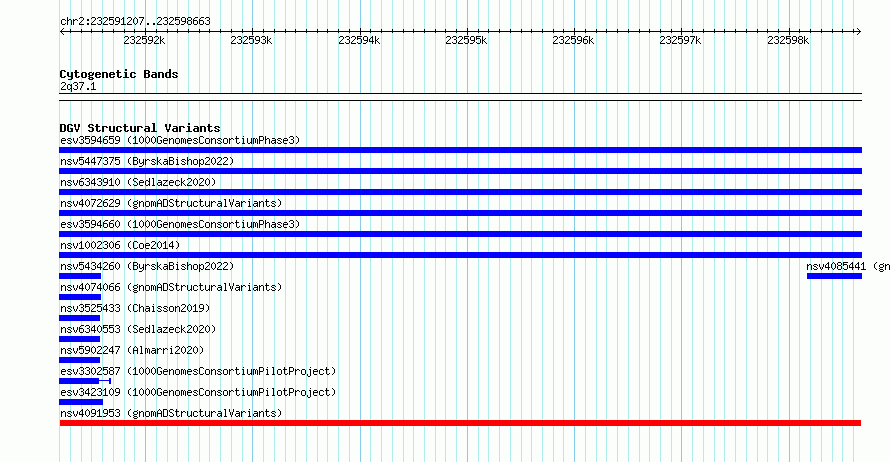Select the short bar under nsv6340553
The height and width of the screenshot is (462, 890).
pos(79,339)
